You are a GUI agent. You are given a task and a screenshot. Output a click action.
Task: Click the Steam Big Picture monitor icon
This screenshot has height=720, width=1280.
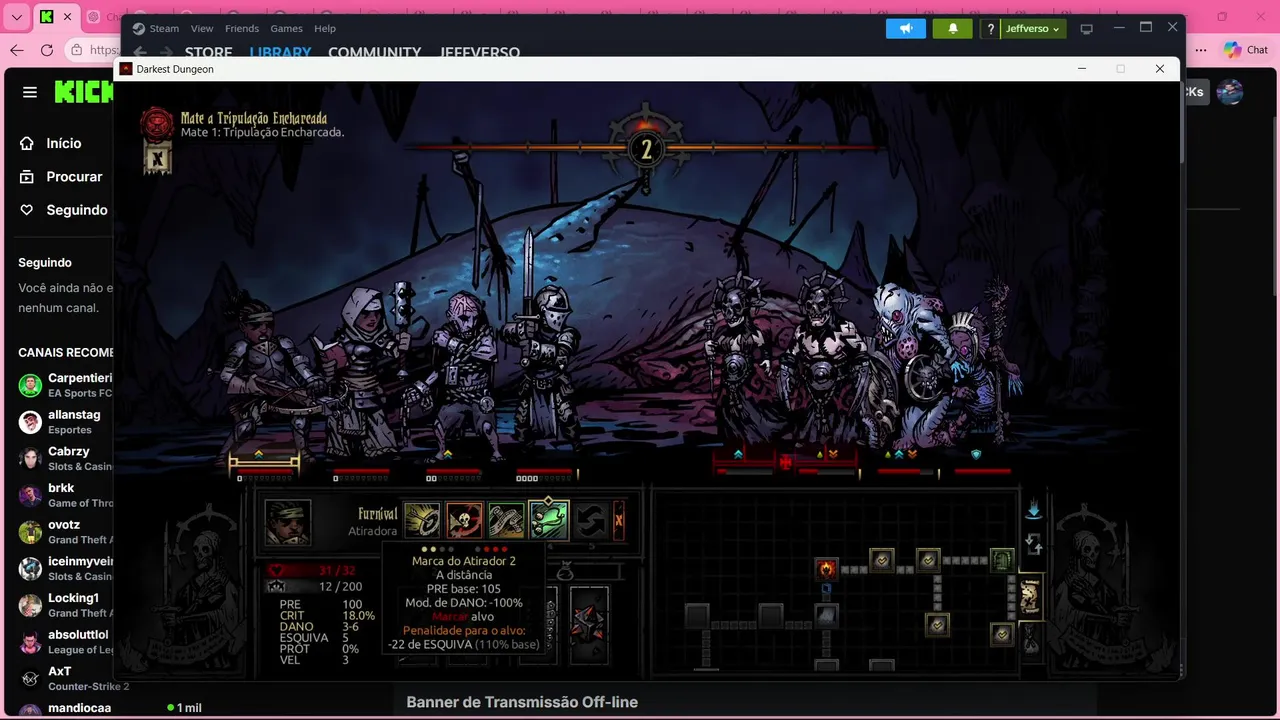pyautogui.click(x=1087, y=29)
